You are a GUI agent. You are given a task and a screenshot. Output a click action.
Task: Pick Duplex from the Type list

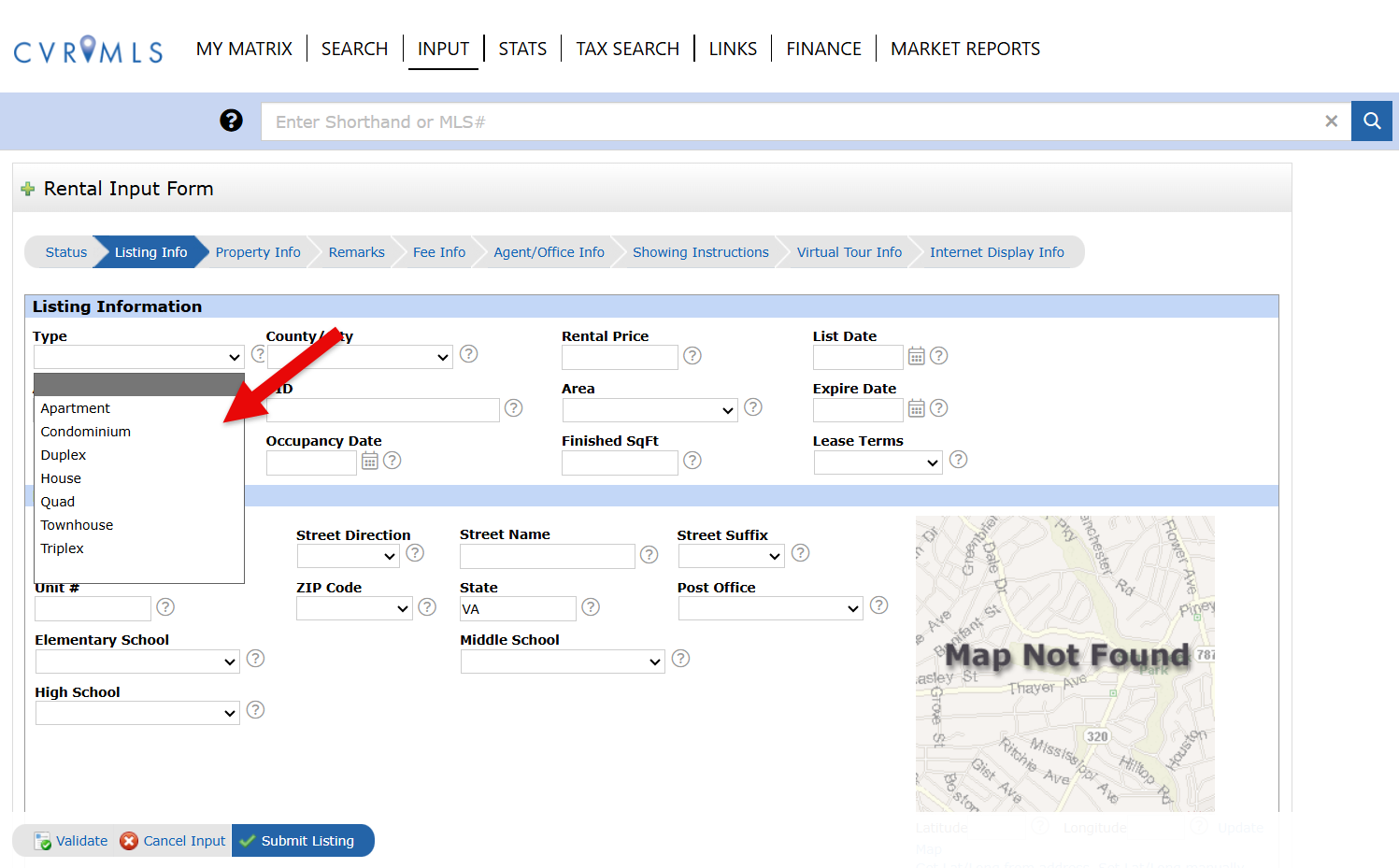139,455
